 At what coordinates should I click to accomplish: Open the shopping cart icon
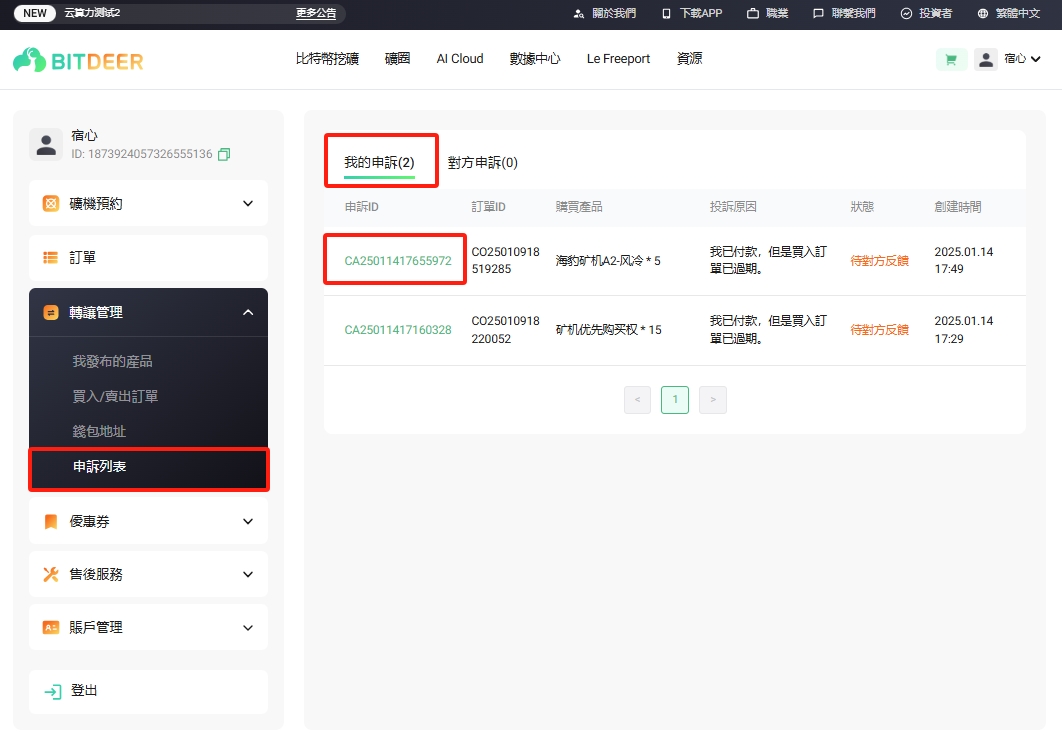pos(951,60)
